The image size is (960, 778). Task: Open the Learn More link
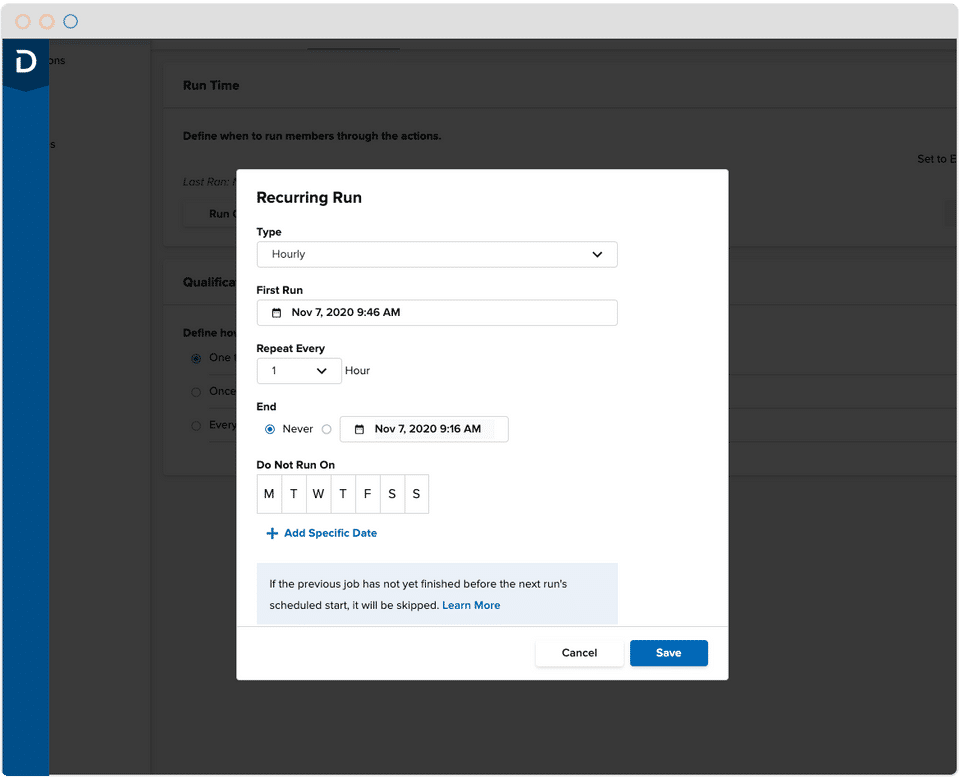click(x=471, y=605)
